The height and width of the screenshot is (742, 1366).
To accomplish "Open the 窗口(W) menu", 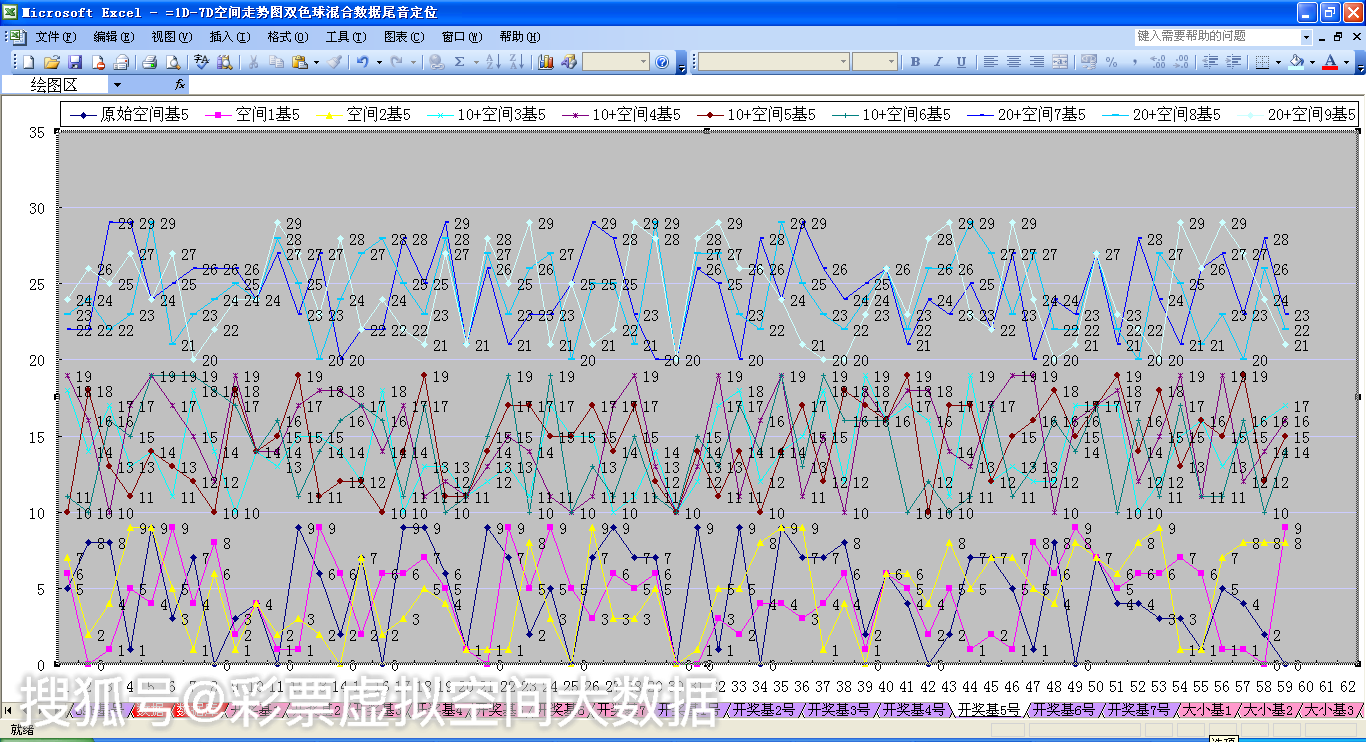I will point(462,37).
